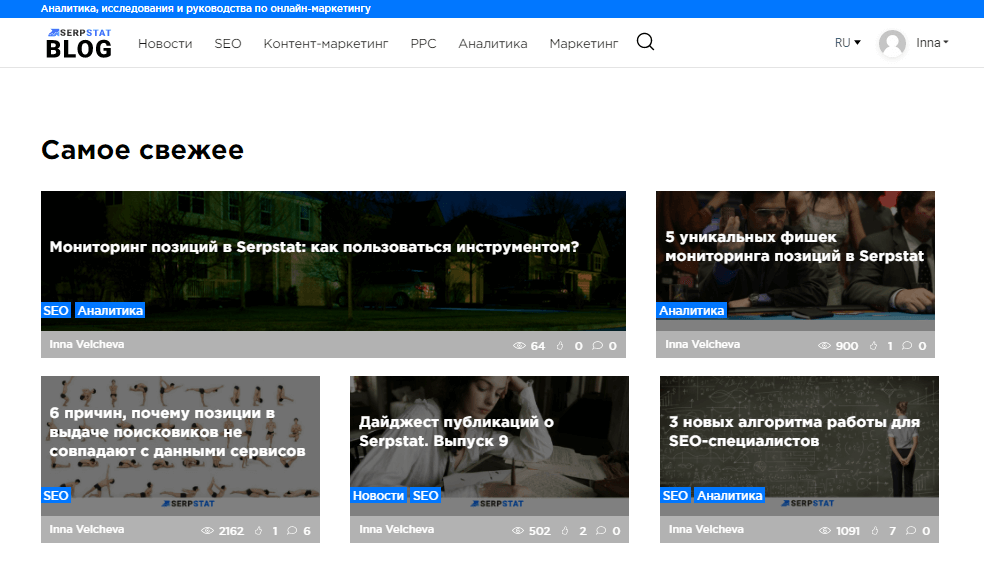
Task: Open article Мониторинг позиций в Serpstat title
Action: (x=314, y=247)
